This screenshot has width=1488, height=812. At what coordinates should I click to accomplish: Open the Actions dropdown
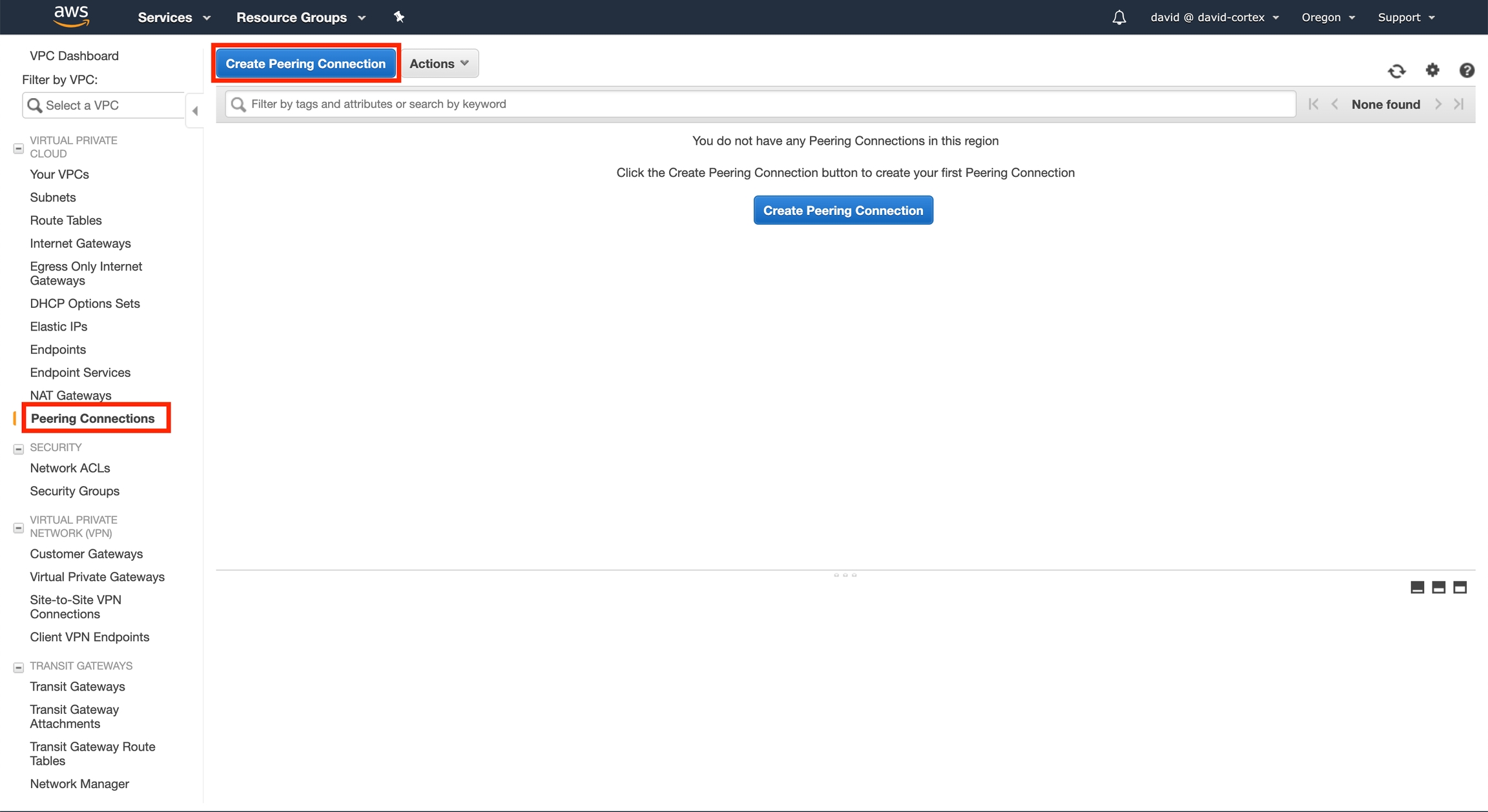pos(439,63)
